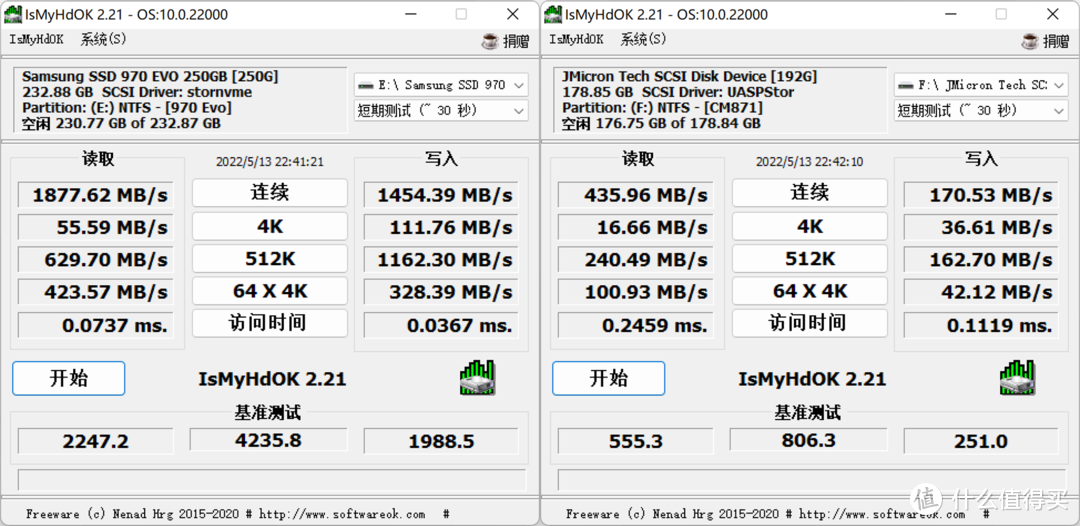The height and width of the screenshot is (526, 1080).
Task: Open the 短期测试 duration dropdown in right window
Action: coord(982,110)
